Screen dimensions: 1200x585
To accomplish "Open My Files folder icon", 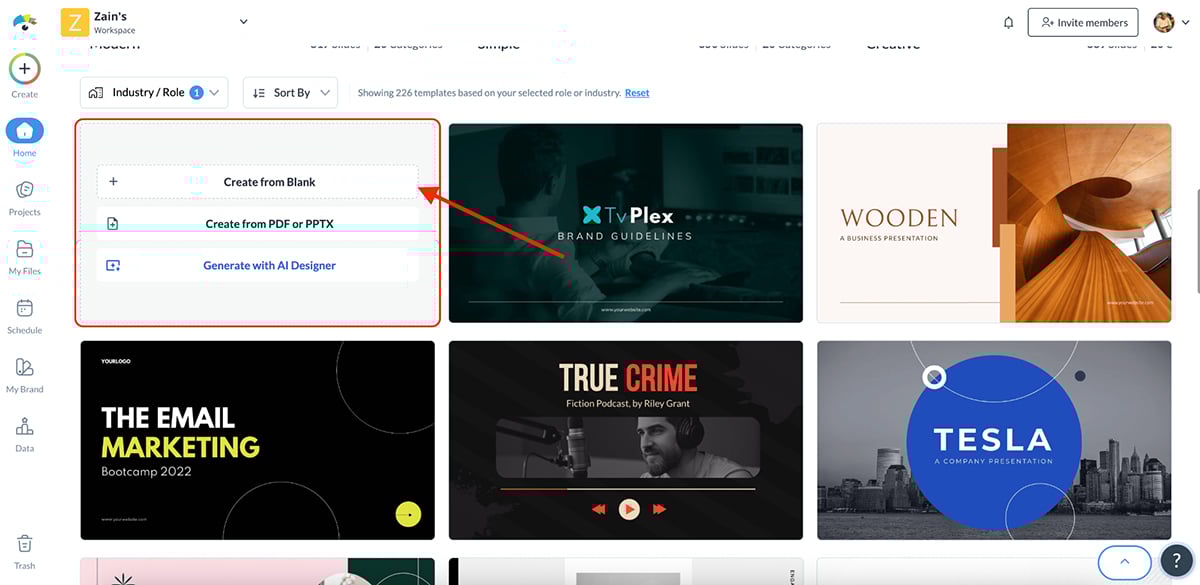I will (x=25, y=250).
